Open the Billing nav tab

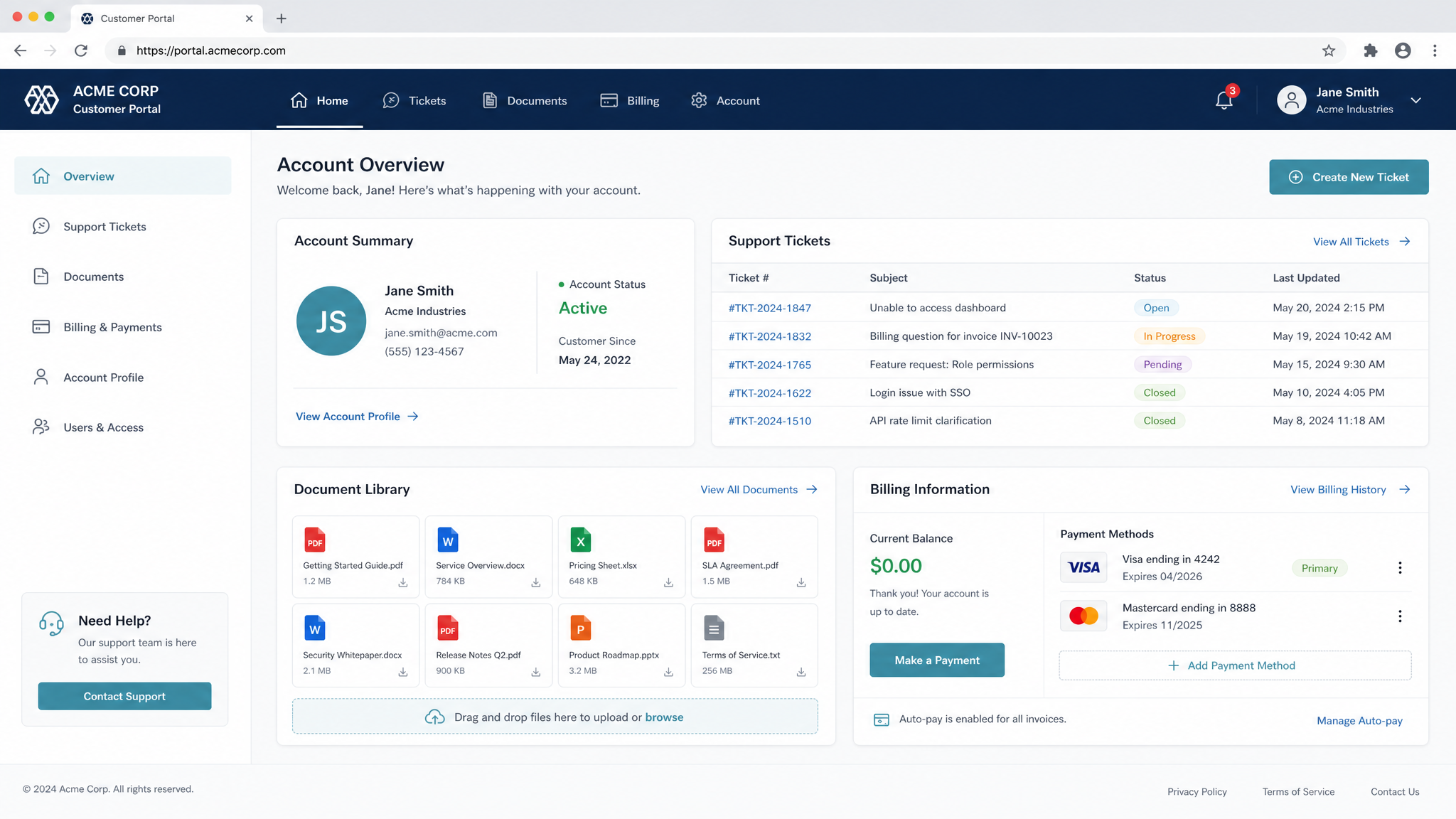[630, 100]
